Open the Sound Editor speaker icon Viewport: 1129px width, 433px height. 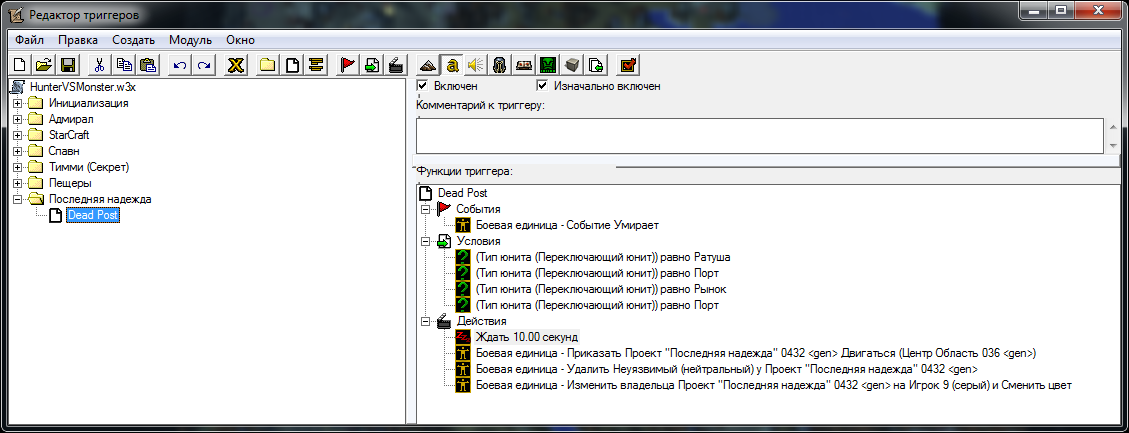(474, 66)
